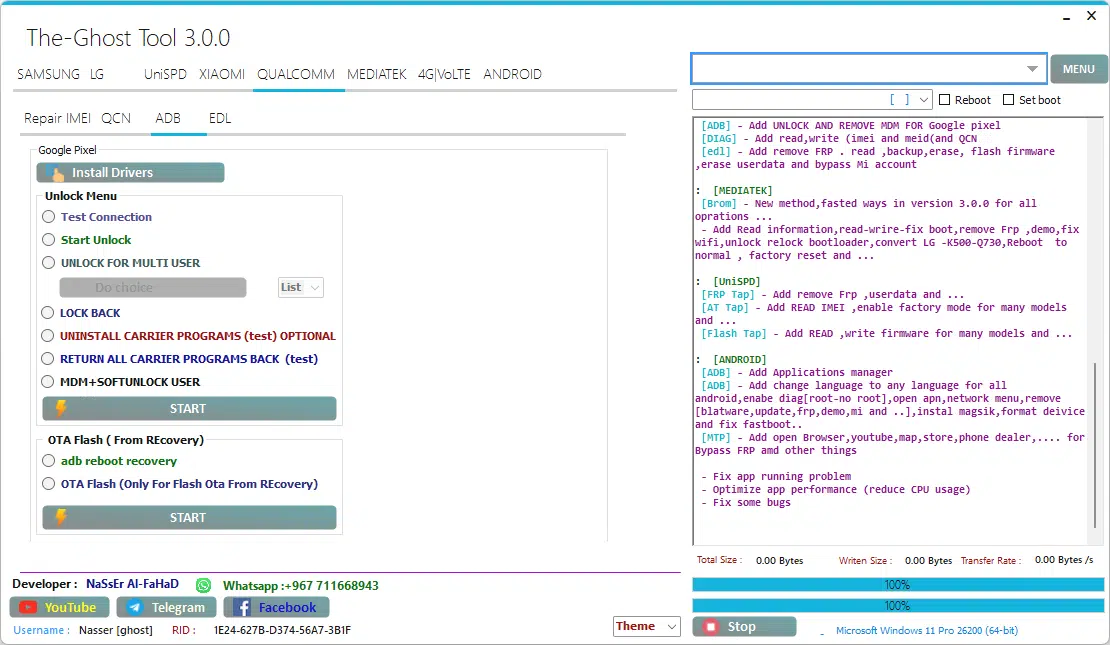Click the YouTube play icon
The height and width of the screenshot is (645, 1110).
(28, 607)
